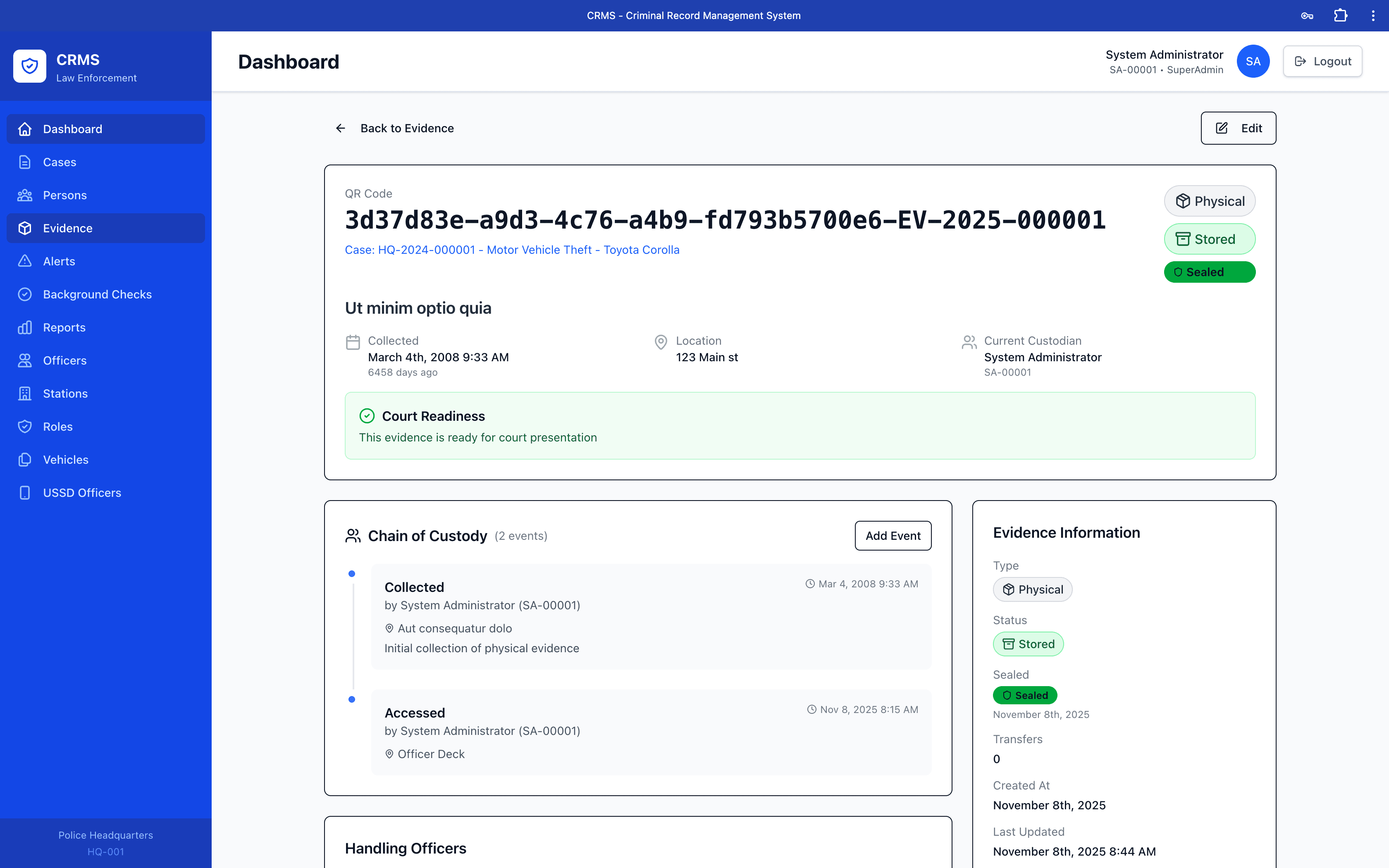Open Stations in the sidebar
This screenshot has height=868, width=1389.
(x=105, y=394)
